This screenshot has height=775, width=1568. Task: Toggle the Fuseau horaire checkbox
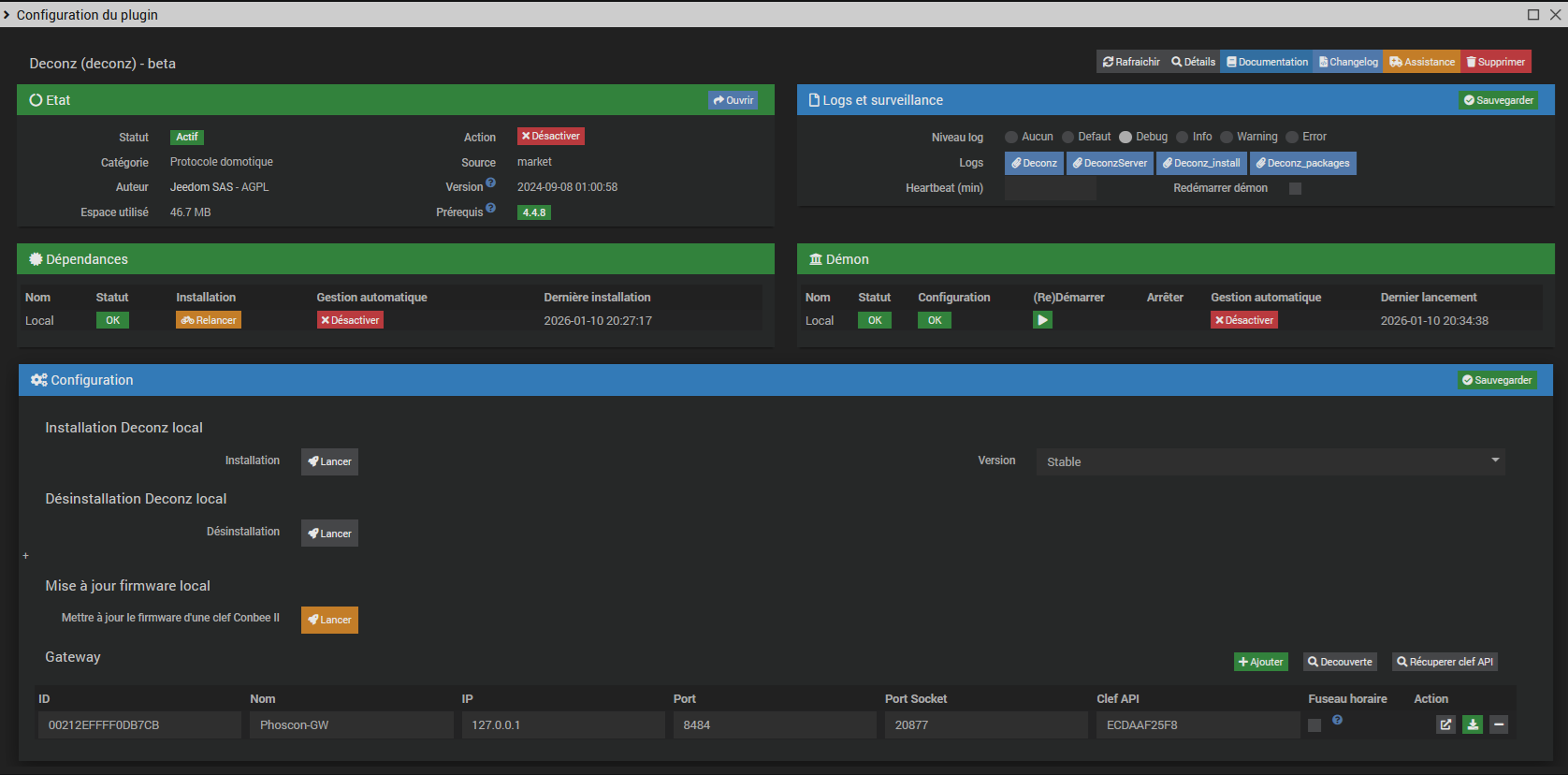pyautogui.click(x=1314, y=725)
